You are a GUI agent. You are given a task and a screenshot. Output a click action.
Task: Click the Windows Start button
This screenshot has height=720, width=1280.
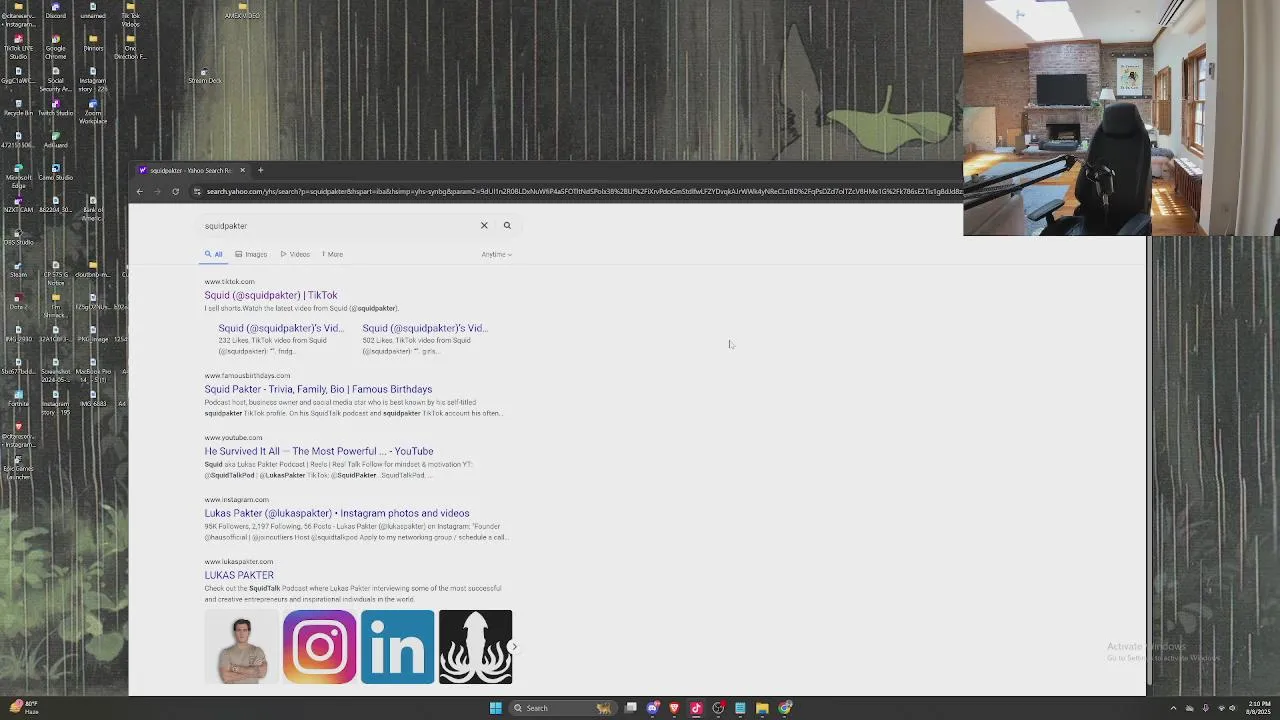point(495,708)
